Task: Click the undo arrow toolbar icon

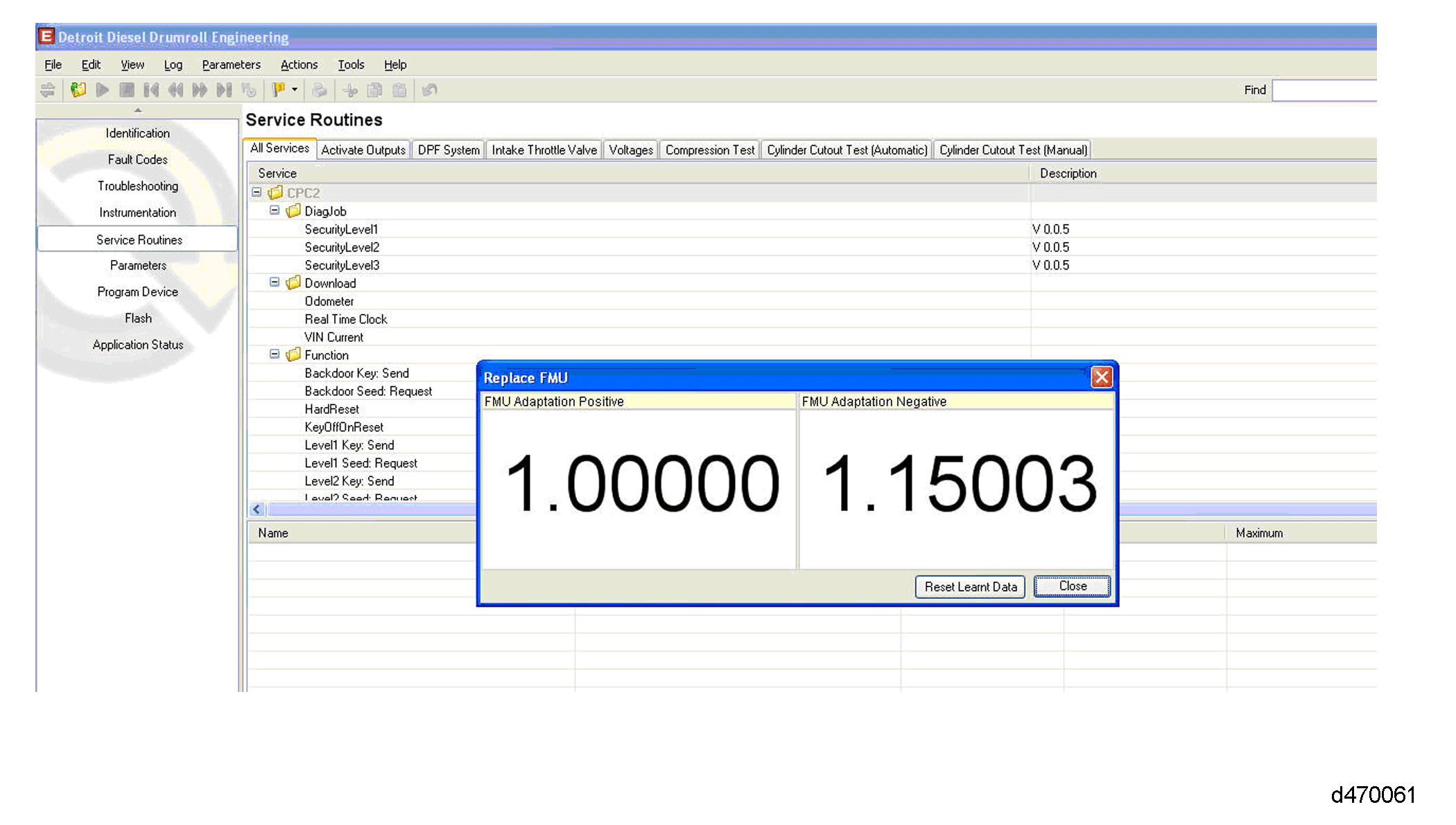Action: tap(430, 90)
